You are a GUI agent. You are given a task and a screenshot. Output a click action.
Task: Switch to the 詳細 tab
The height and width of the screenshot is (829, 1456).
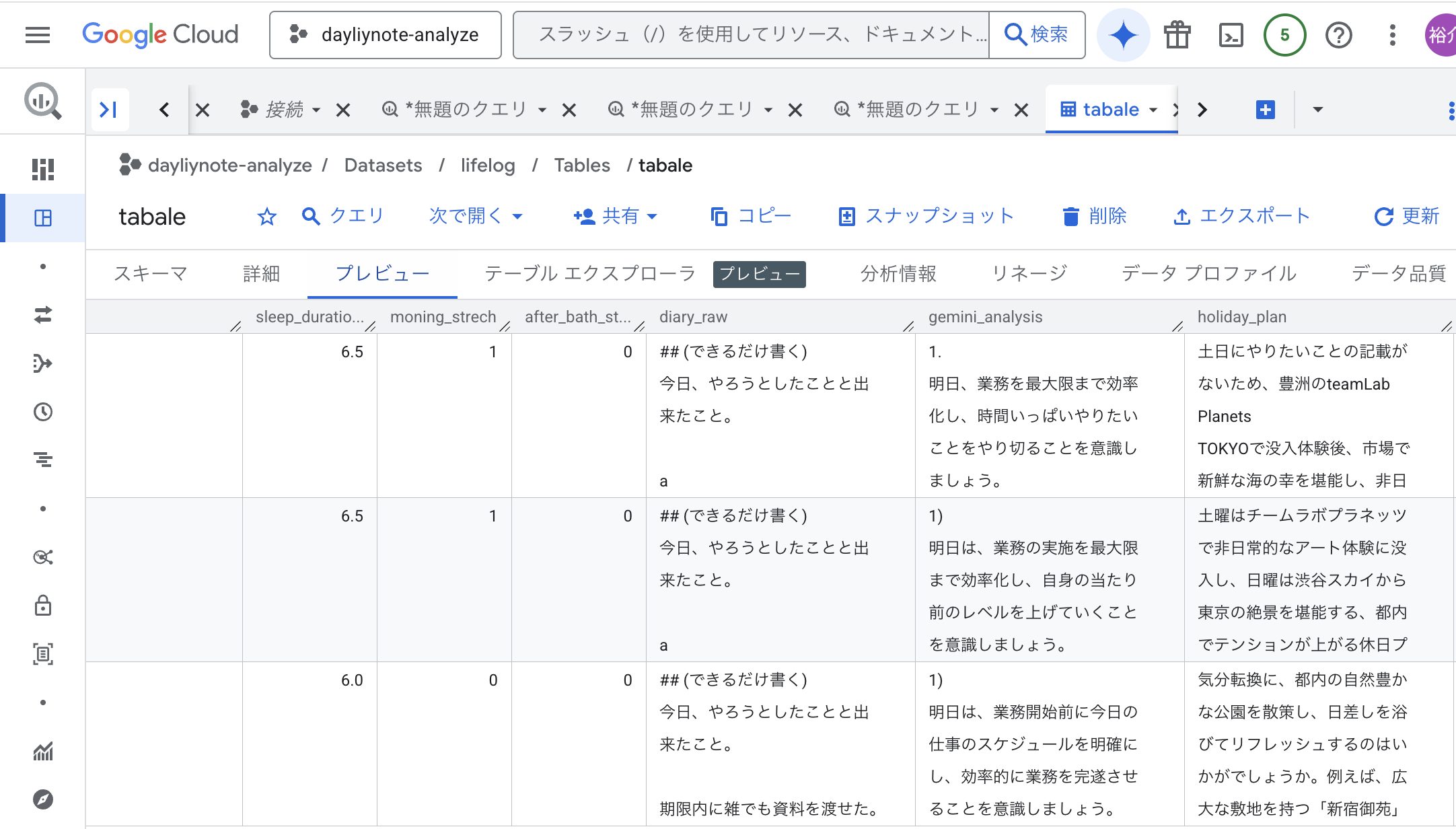(261, 274)
